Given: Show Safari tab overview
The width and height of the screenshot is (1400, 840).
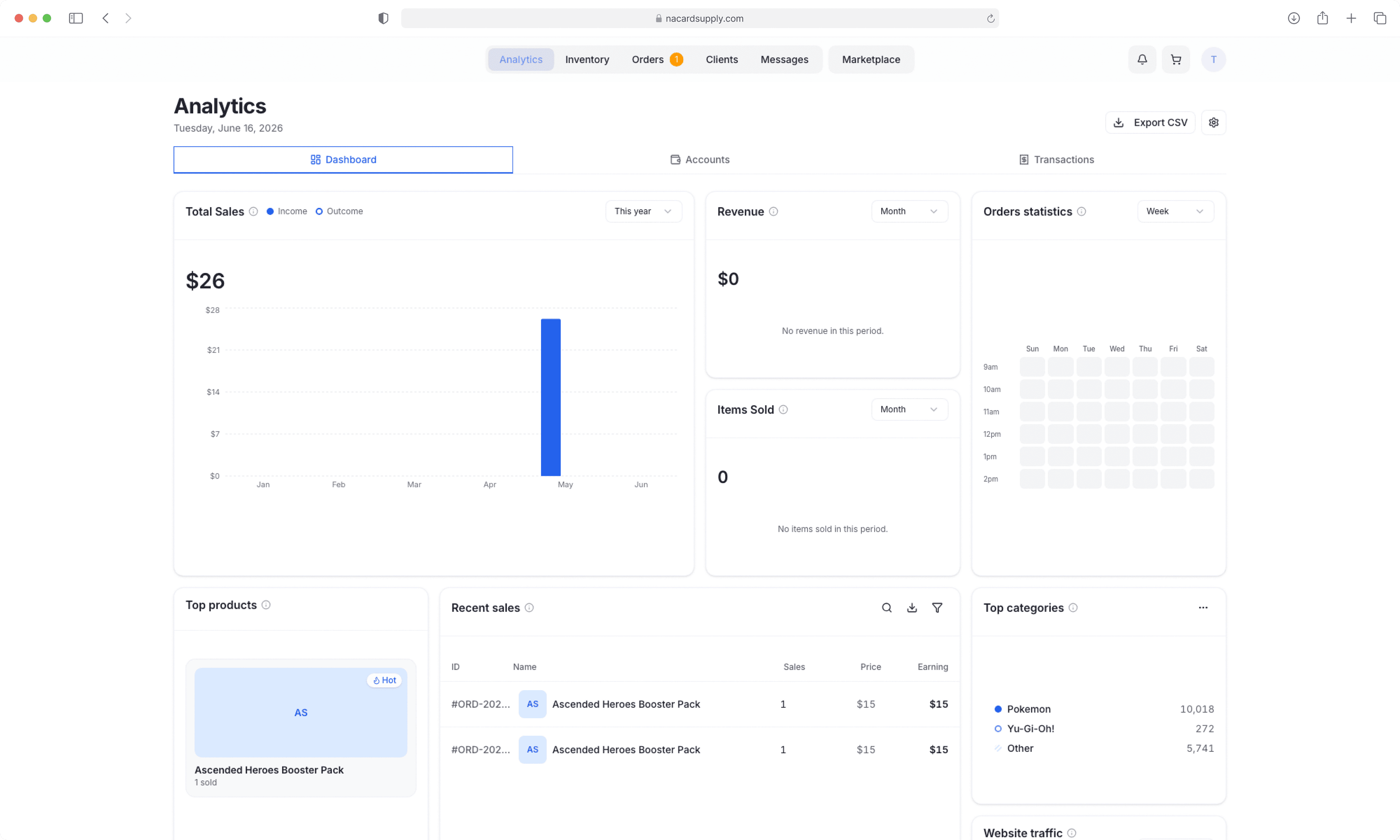Looking at the screenshot, I should point(1380,18).
